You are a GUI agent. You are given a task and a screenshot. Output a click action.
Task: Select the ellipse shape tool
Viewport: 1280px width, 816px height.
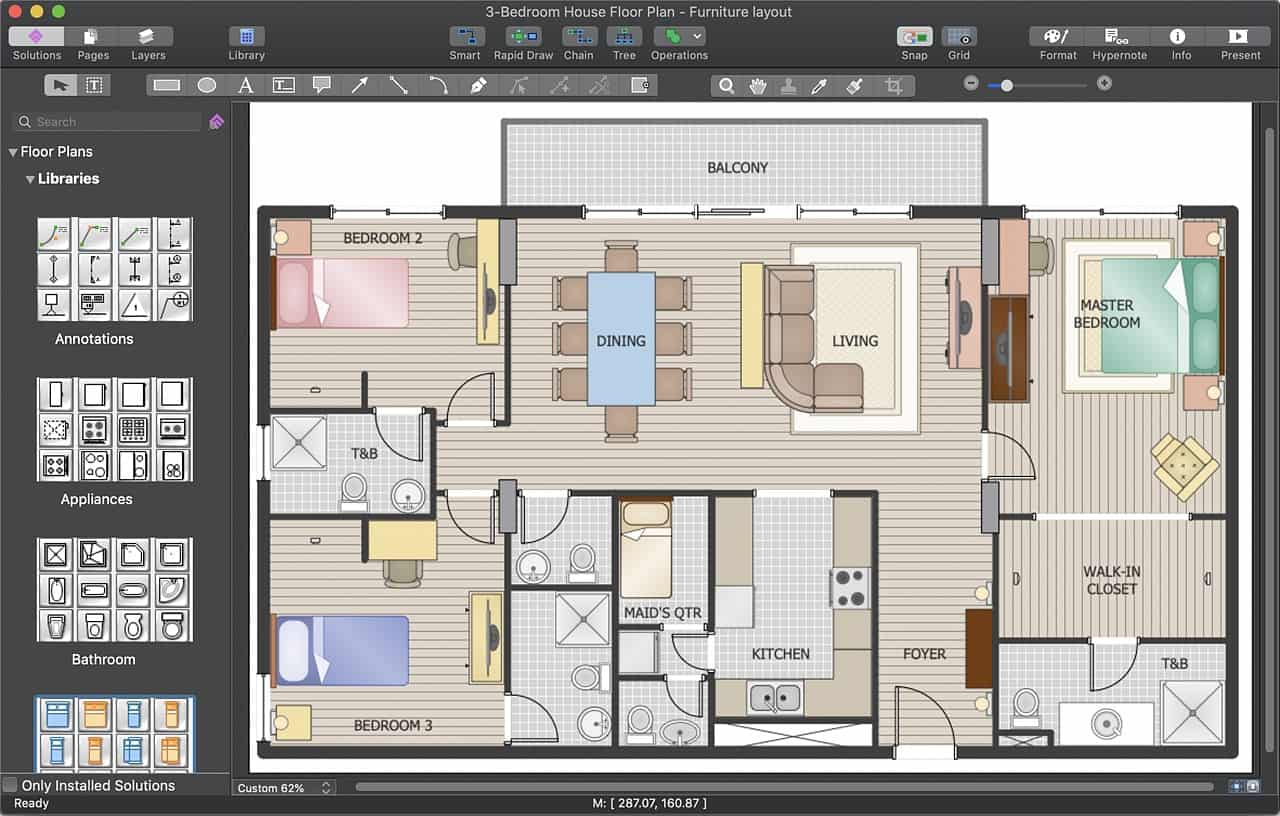[x=206, y=86]
